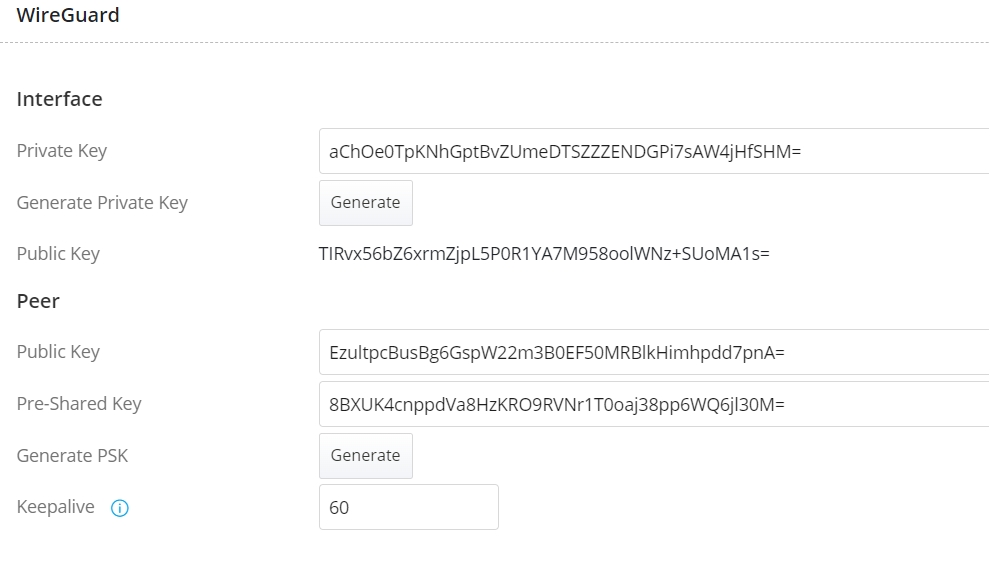Click the Generate Private Key label

pos(102,203)
